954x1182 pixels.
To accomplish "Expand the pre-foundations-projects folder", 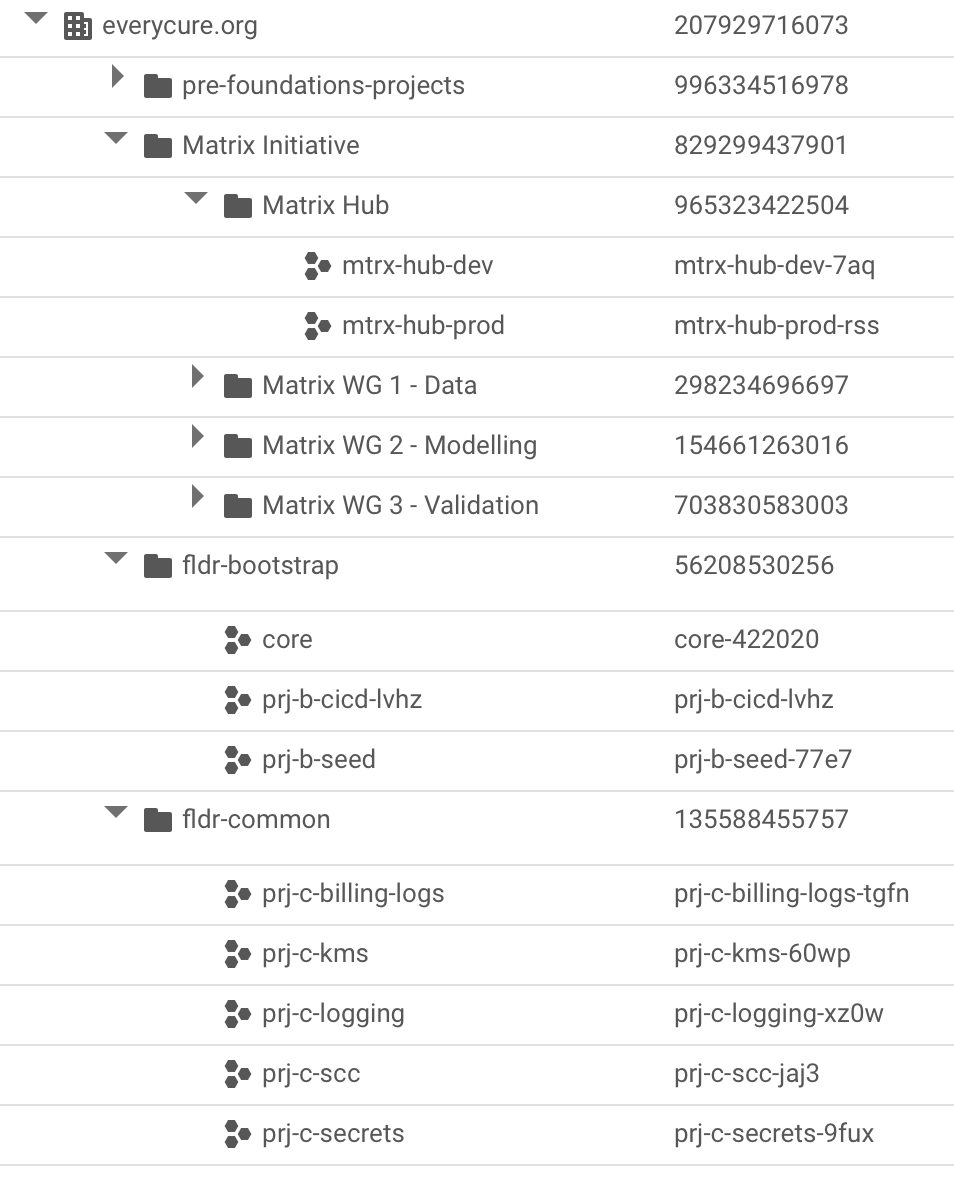I will [117, 77].
